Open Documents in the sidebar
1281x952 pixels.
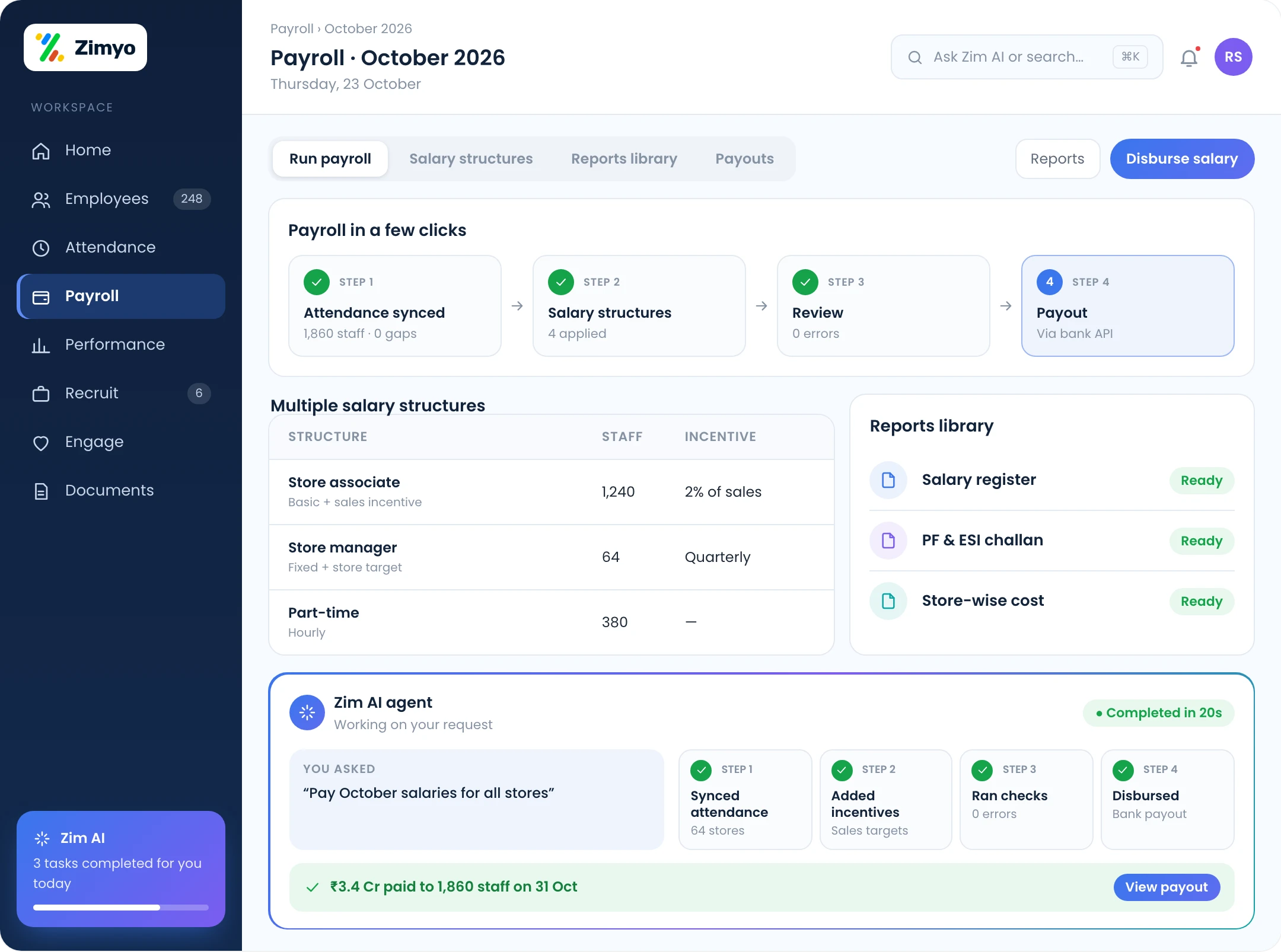click(x=121, y=490)
